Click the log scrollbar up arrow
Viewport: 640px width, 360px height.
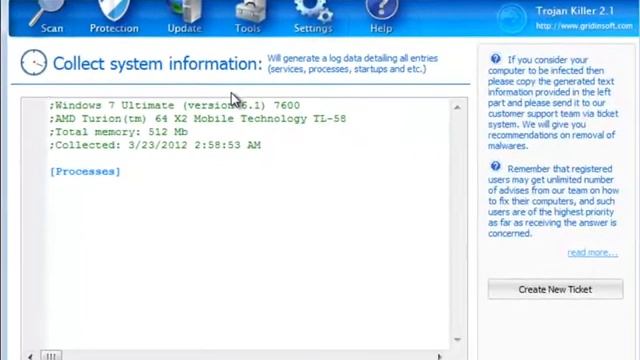pos(457,107)
